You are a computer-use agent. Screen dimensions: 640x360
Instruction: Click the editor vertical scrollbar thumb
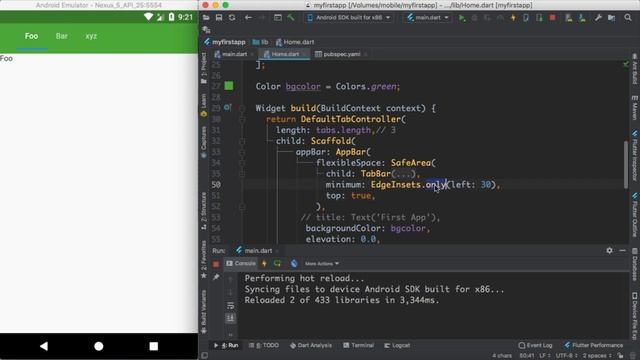coord(626,164)
